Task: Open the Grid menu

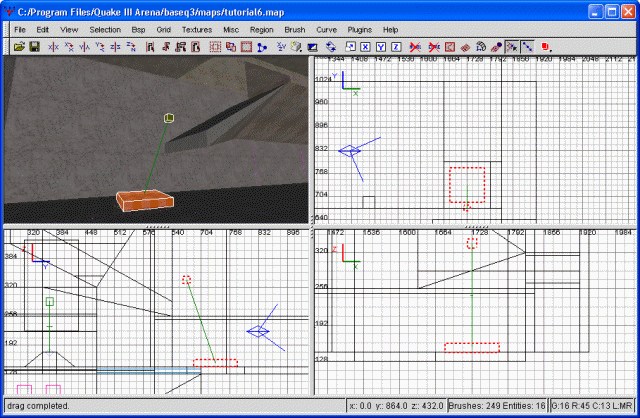Action: [x=163, y=30]
